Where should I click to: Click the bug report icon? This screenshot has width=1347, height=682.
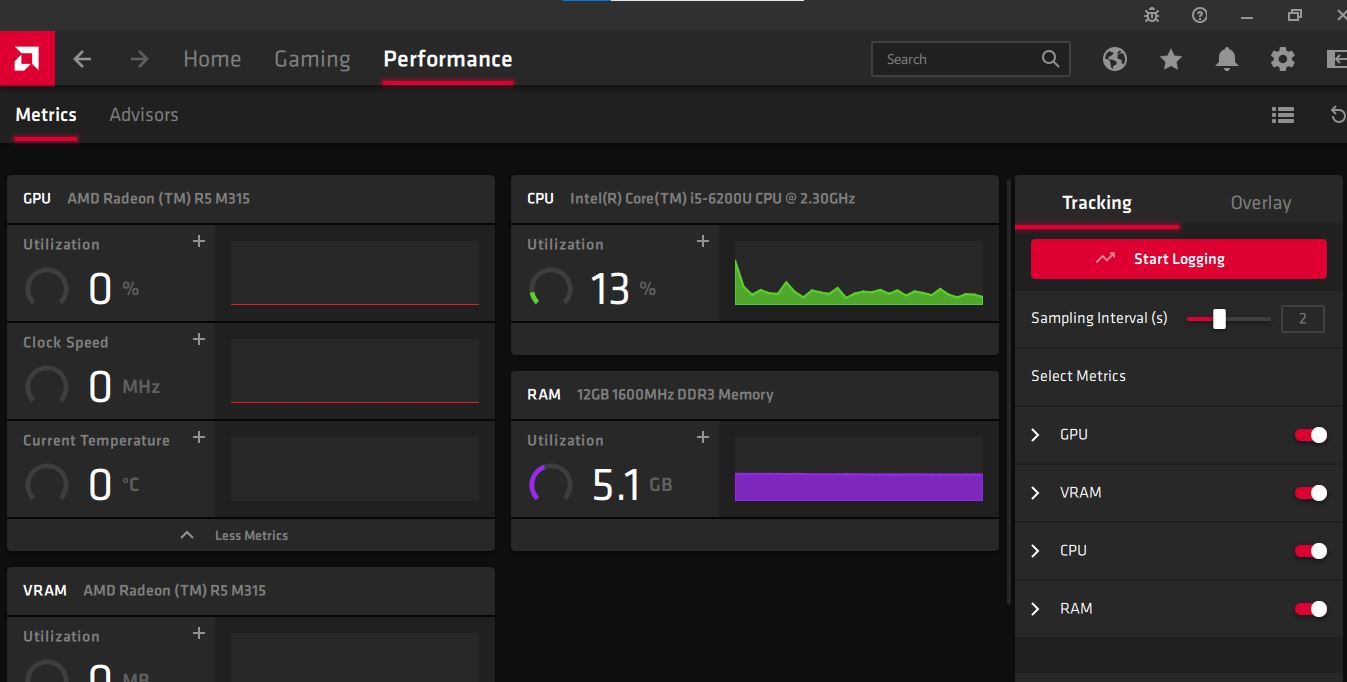pyautogui.click(x=1152, y=15)
